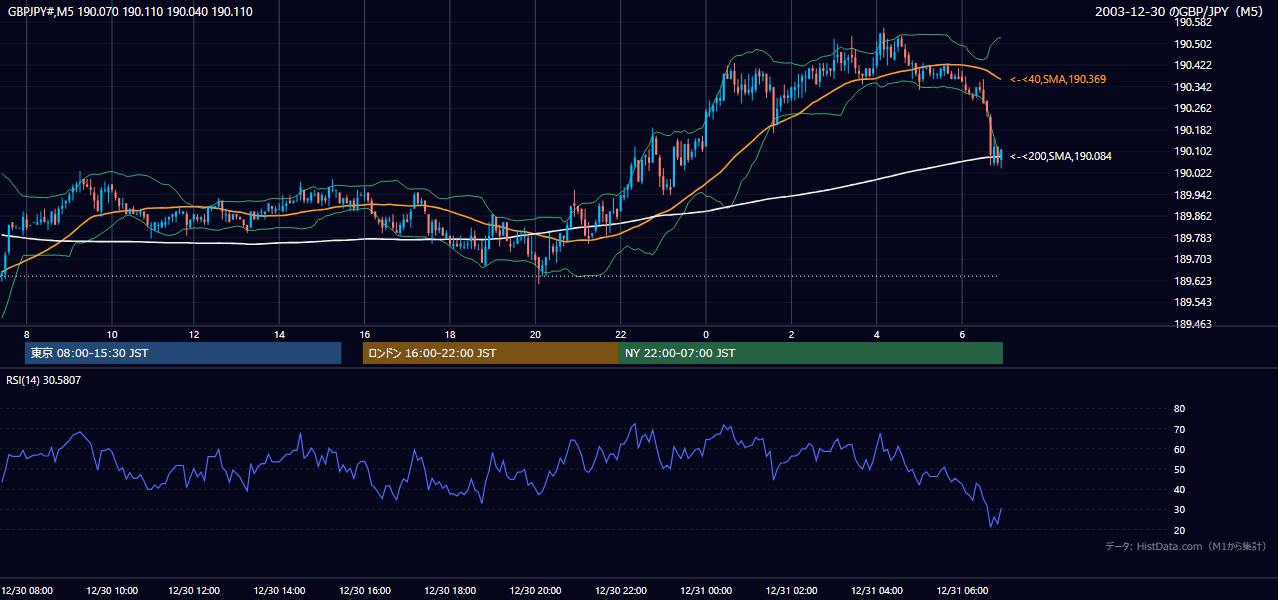Viewport: 1278px width, 600px height.
Task: Click the RSI(14) 30.5807 indicator label
Action: pyautogui.click(x=44, y=380)
